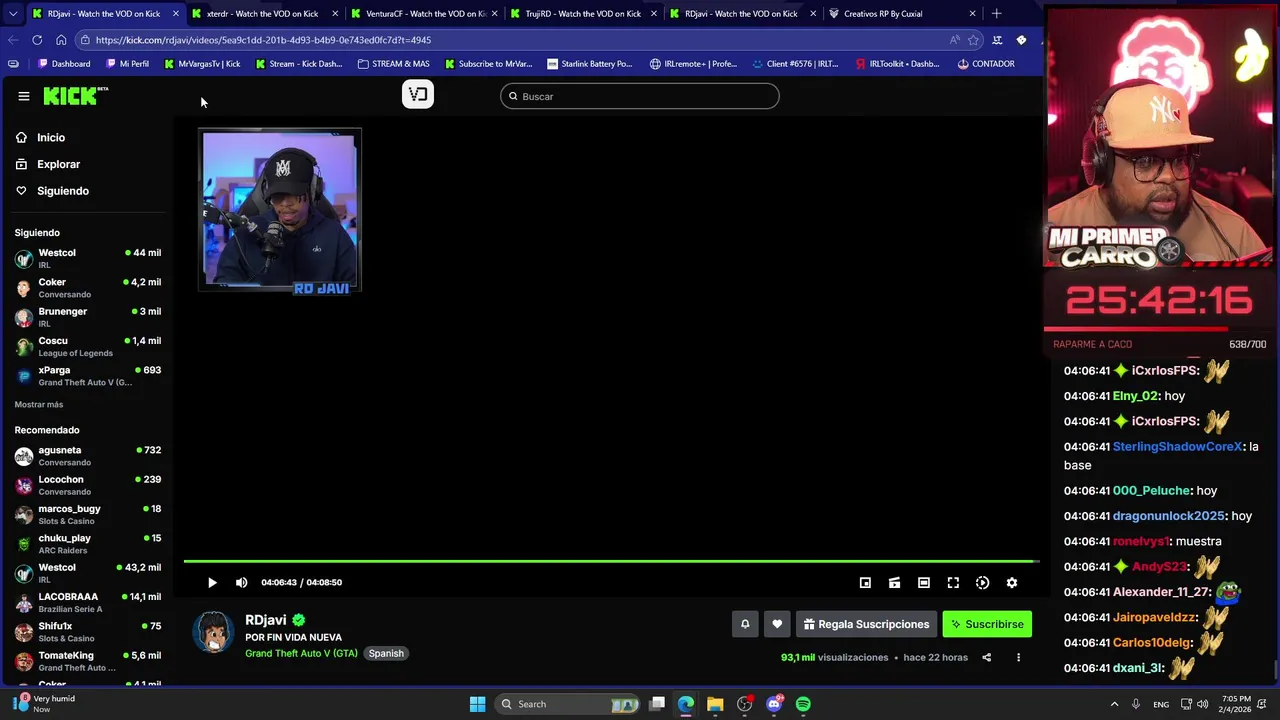1280x720 pixels.
Task: Open the Kick hamburger sidebar menu
Action: click(24, 96)
